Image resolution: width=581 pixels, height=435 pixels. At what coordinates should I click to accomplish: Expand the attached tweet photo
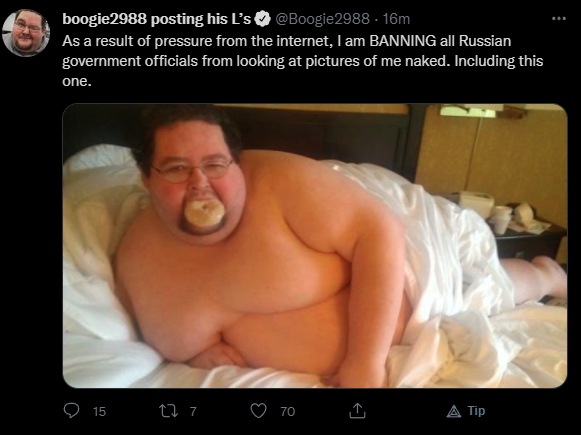tap(315, 246)
